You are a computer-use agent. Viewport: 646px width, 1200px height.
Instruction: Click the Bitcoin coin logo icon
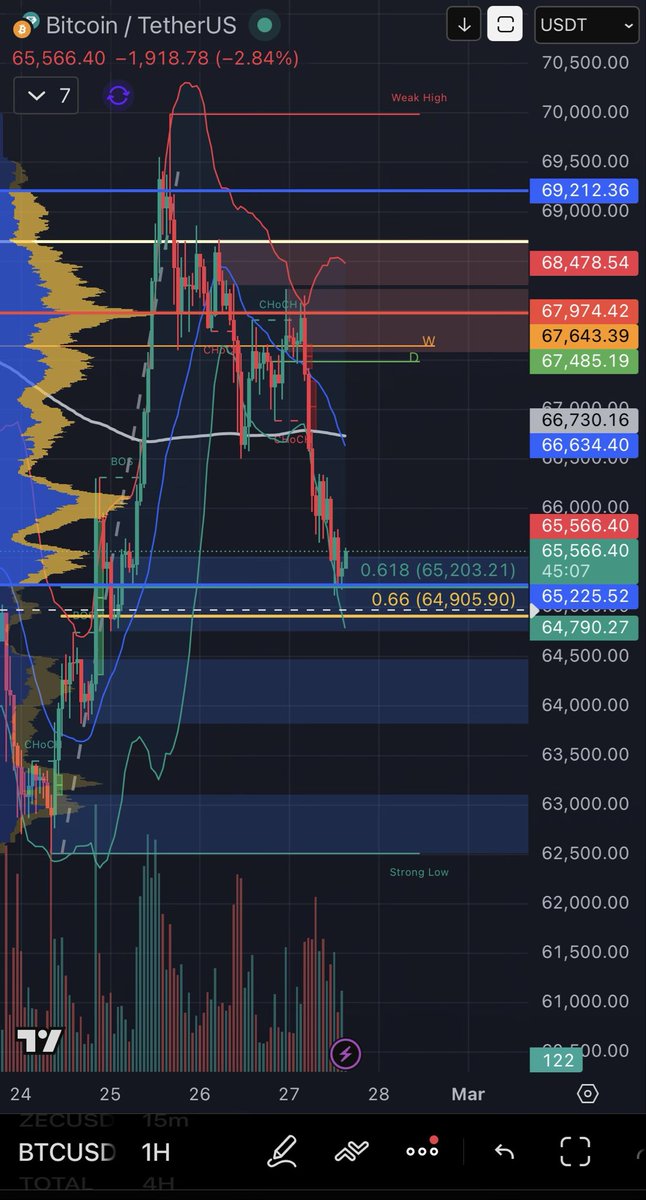coord(26,23)
